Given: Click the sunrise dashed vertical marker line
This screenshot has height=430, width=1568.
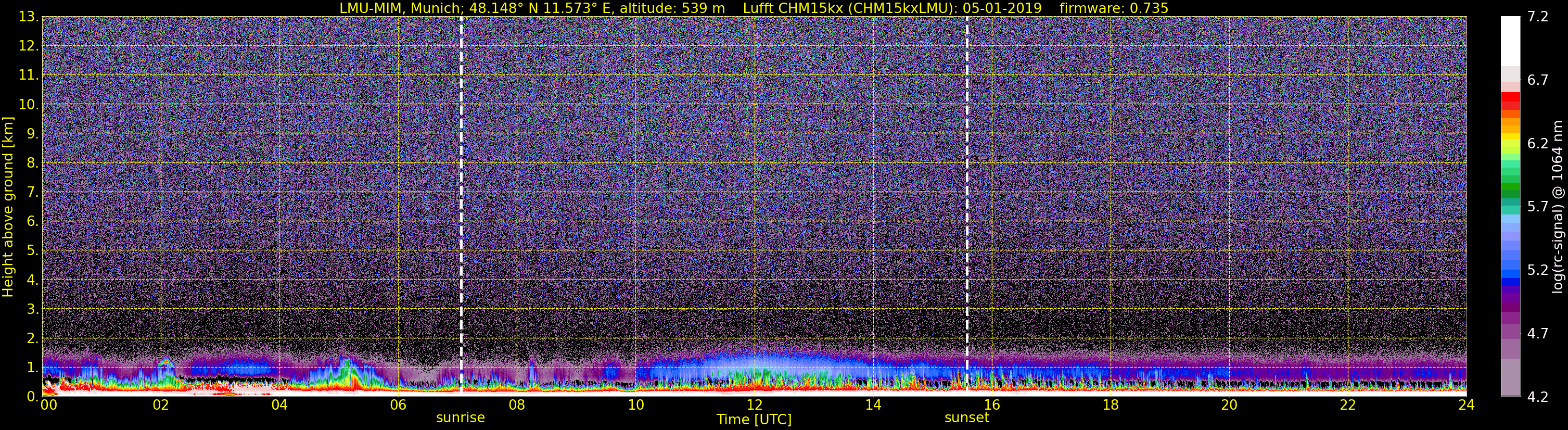Looking at the screenshot, I should [462, 206].
